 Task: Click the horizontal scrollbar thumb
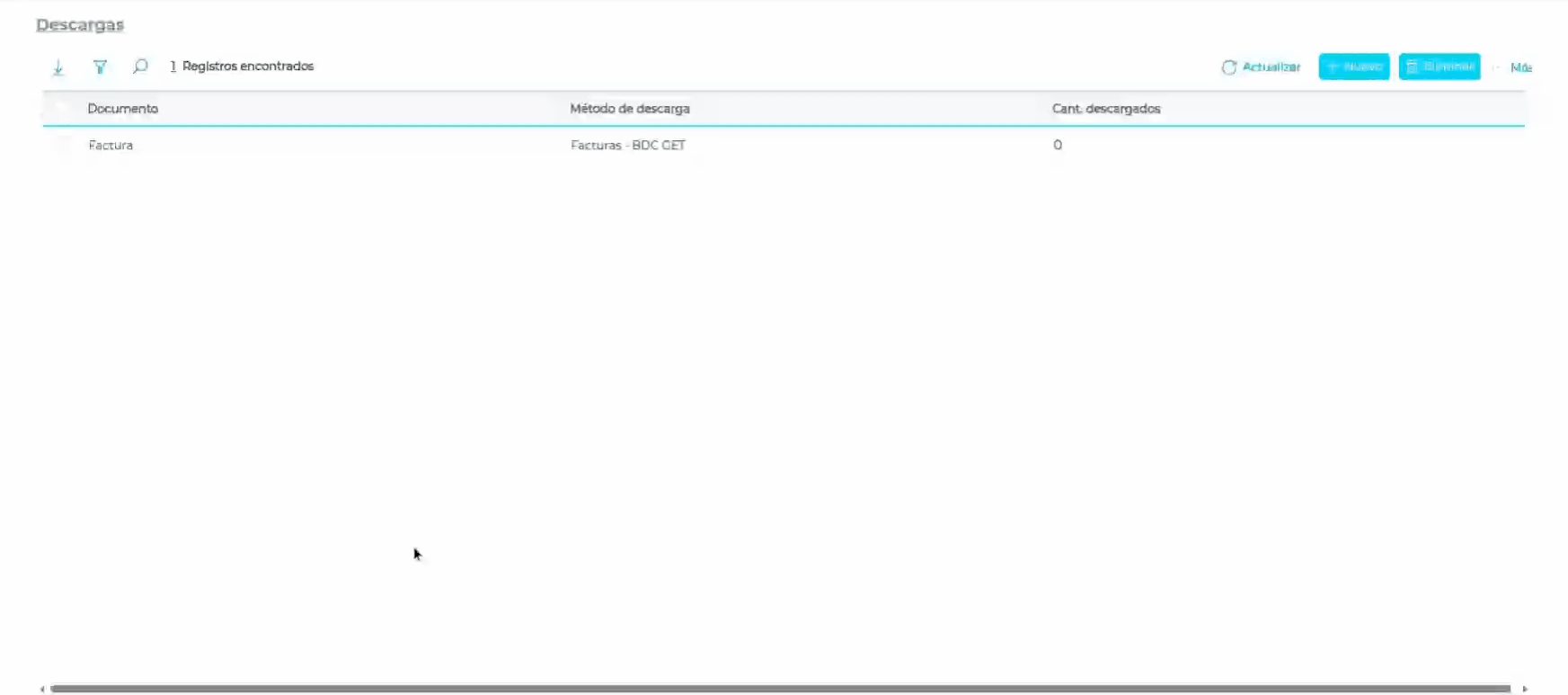tap(780, 689)
